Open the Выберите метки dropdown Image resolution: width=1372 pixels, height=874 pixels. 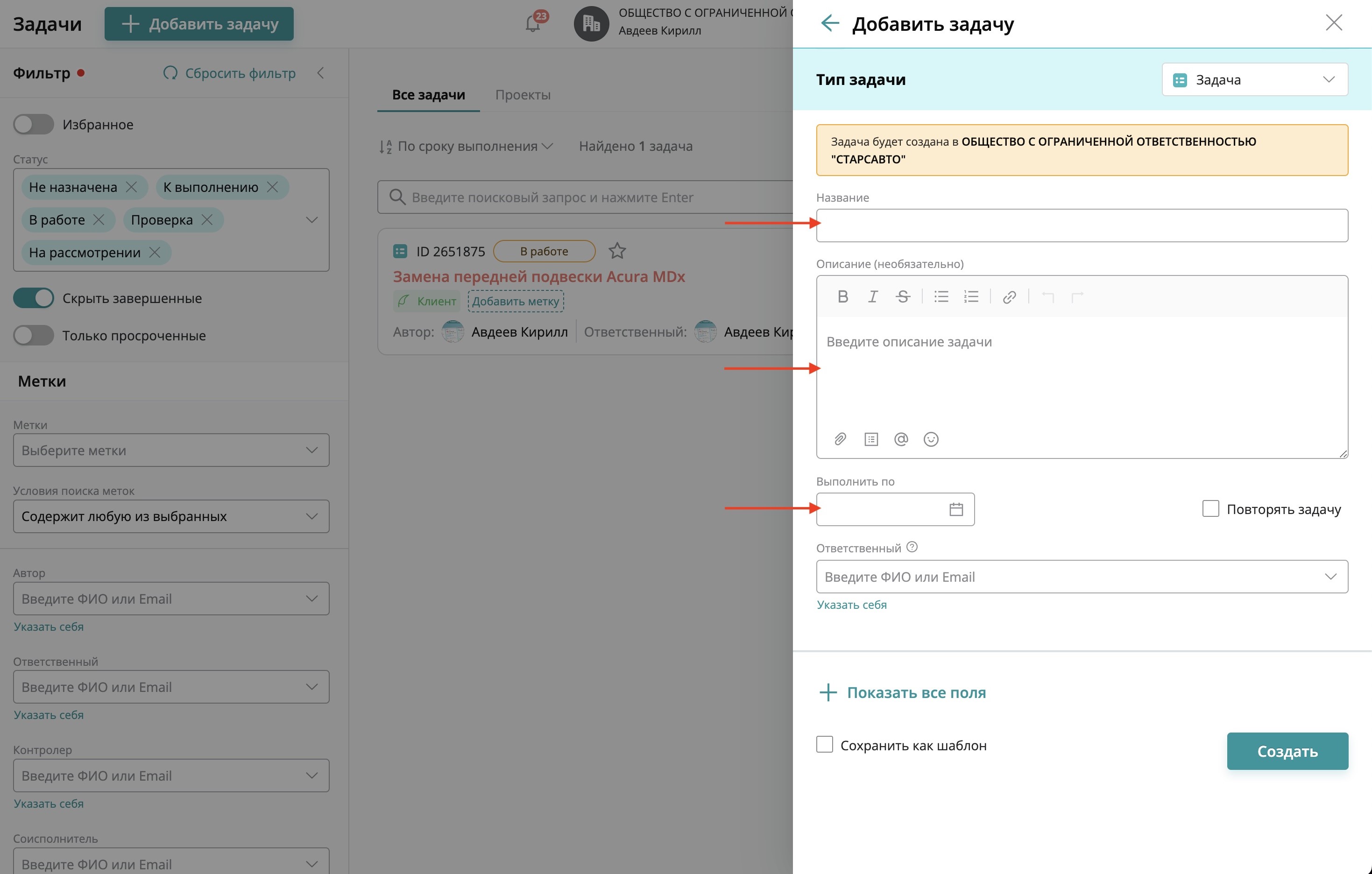click(171, 450)
